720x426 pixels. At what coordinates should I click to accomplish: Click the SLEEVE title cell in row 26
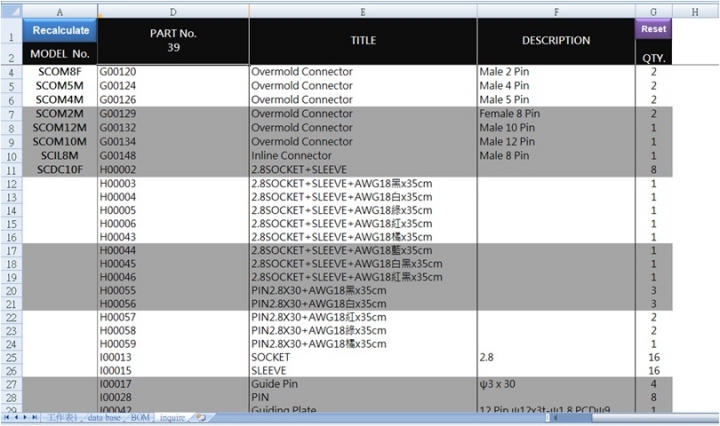pyautogui.click(x=363, y=370)
